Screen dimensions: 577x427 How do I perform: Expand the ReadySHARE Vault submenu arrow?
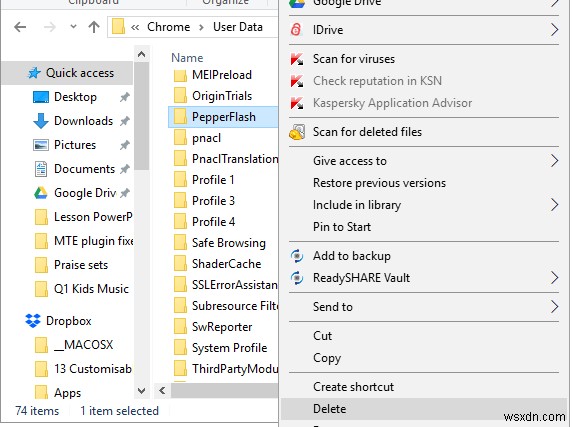[554, 278]
